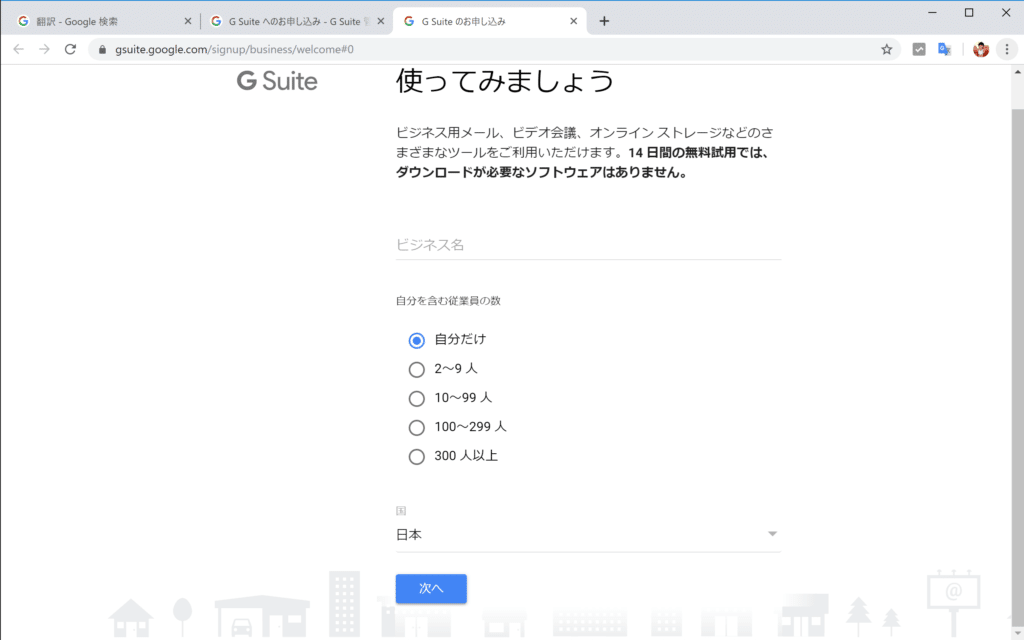
Task: Click the dropdown arrow beside 日本
Action: click(x=771, y=534)
